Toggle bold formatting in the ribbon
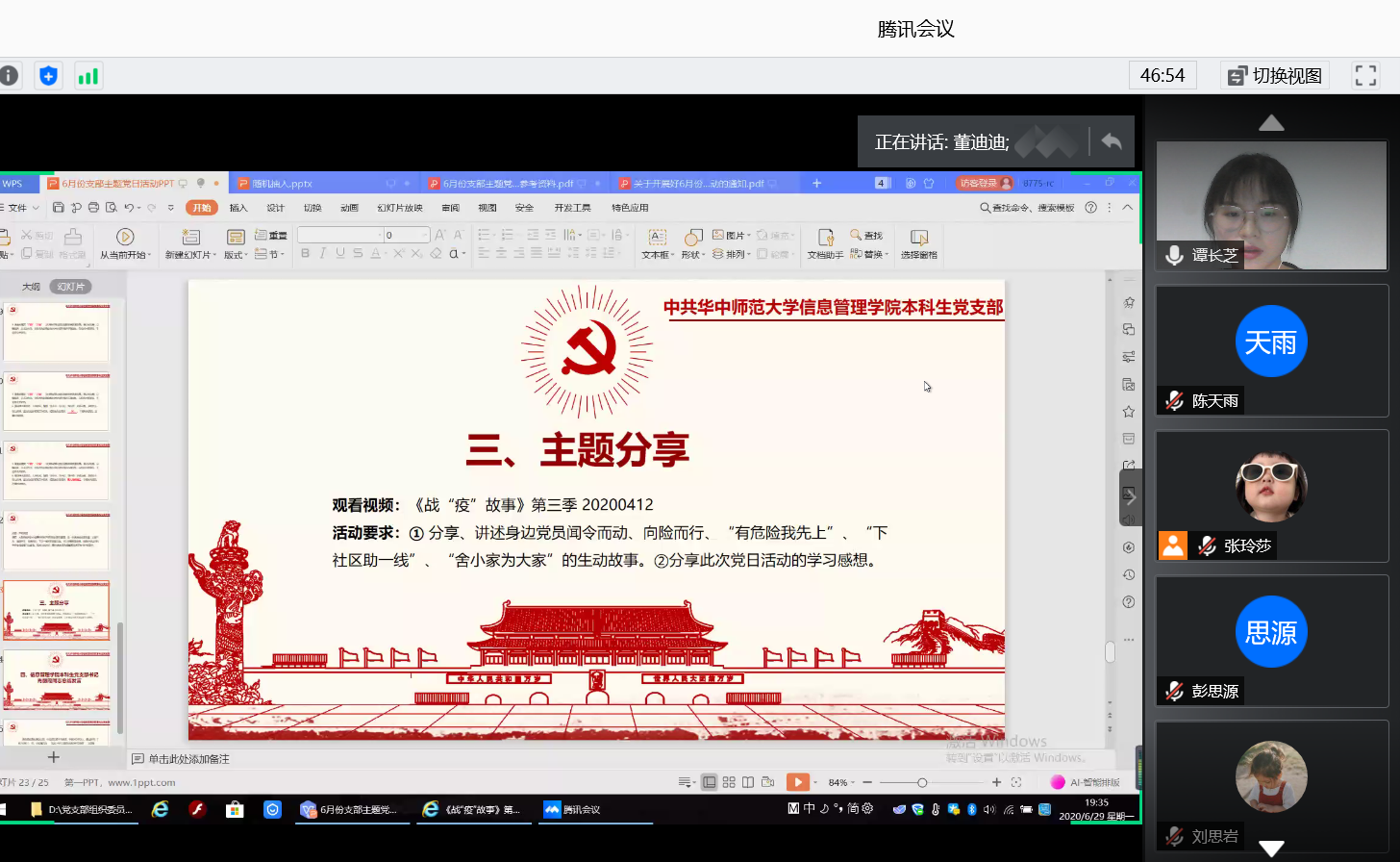 coord(306,254)
